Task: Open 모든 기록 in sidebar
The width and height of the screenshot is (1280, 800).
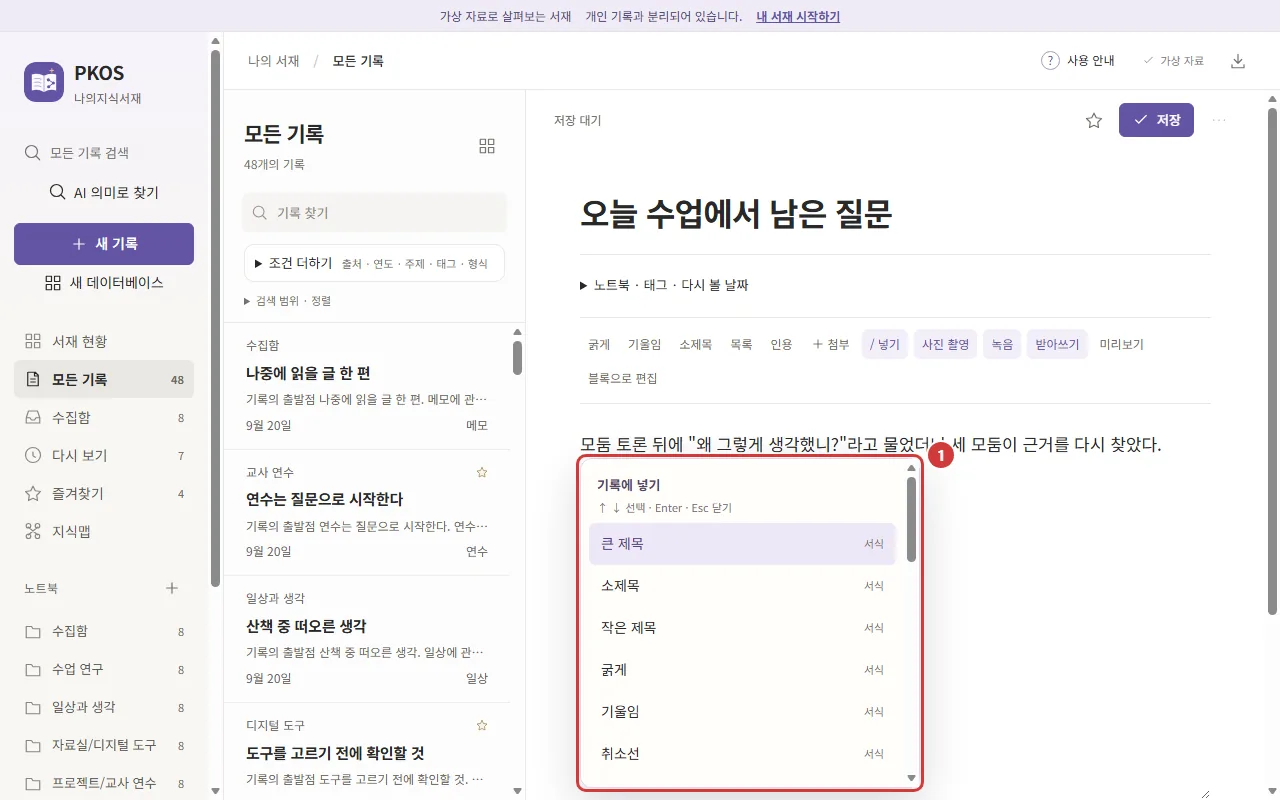Action: click(x=104, y=379)
